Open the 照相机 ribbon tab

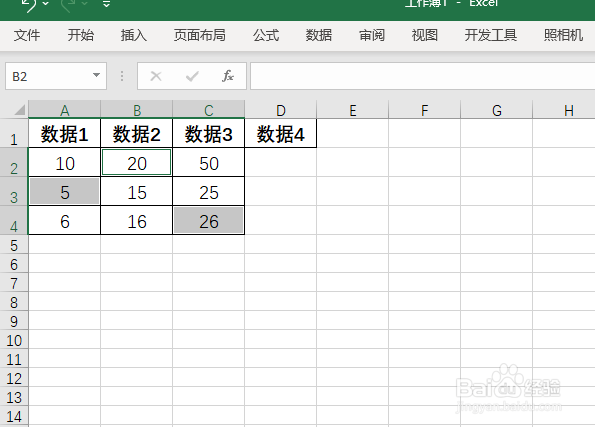(563, 35)
